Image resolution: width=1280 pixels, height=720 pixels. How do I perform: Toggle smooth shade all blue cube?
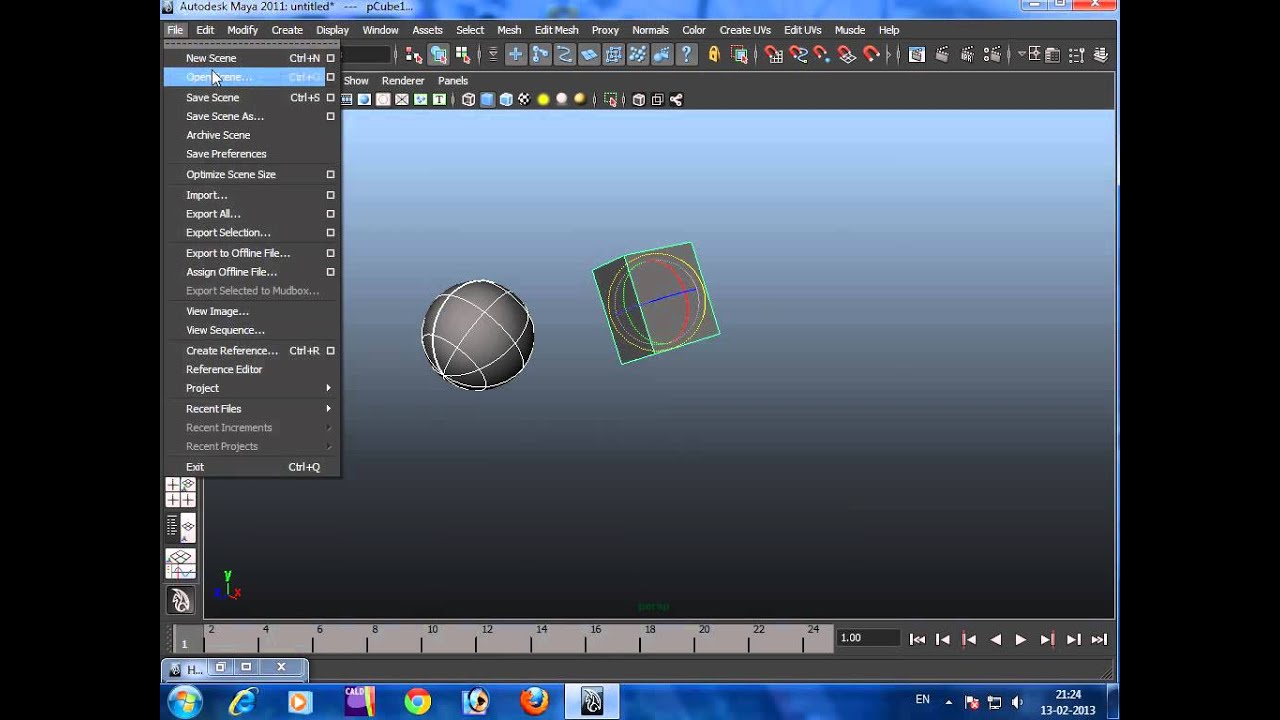coord(487,99)
